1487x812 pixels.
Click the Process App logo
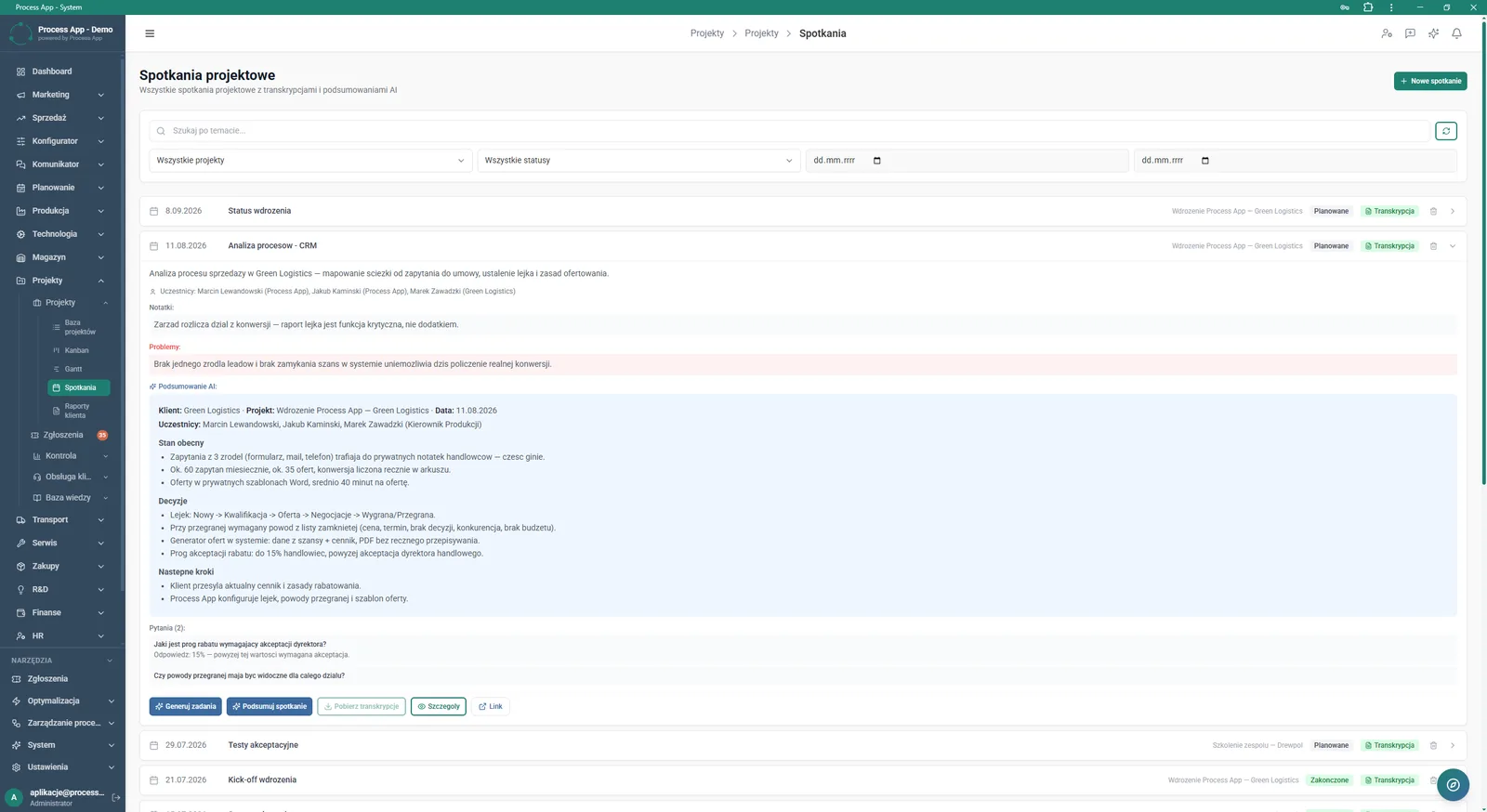click(x=20, y=33)
